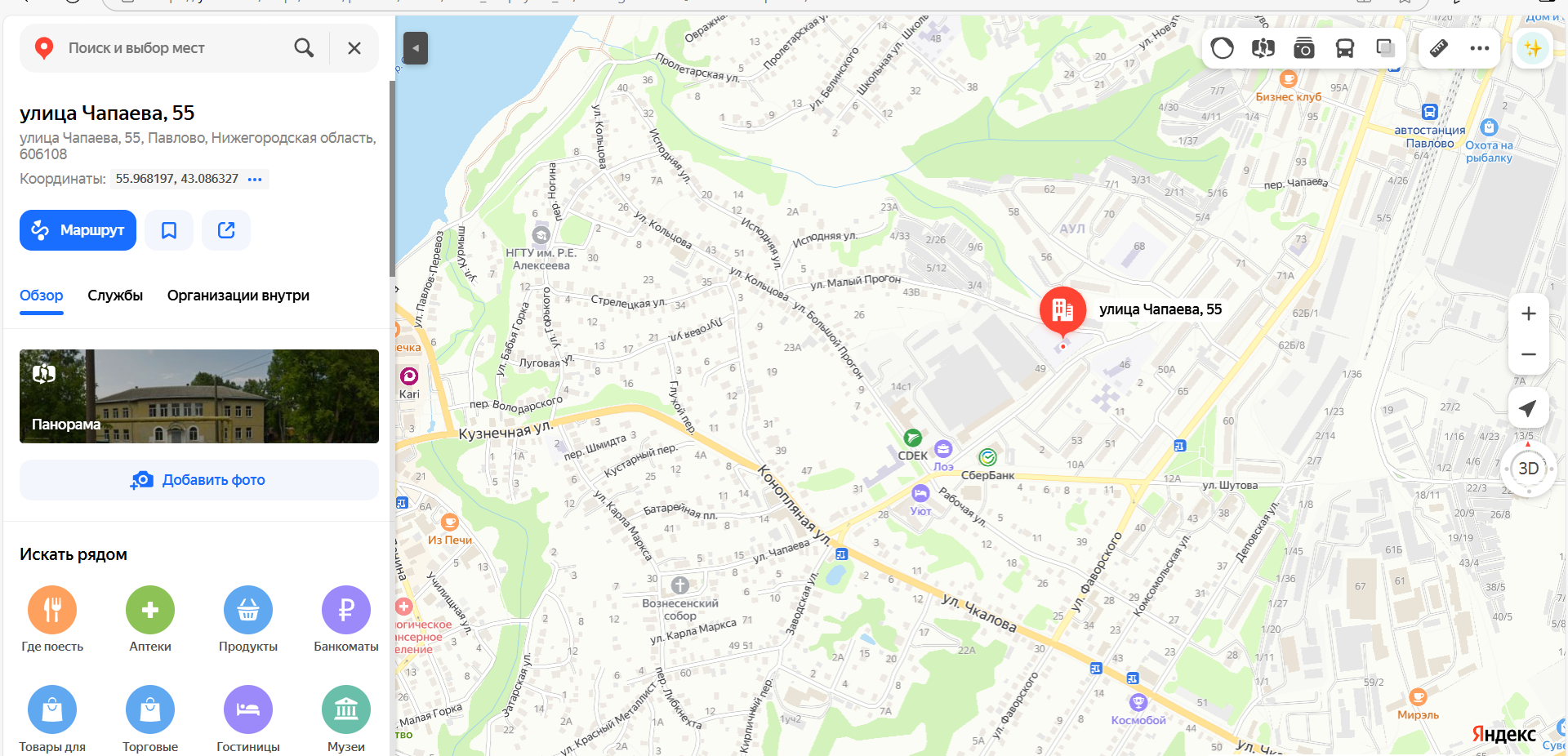Collapse the side panel arrow

(x=416, y=48)
